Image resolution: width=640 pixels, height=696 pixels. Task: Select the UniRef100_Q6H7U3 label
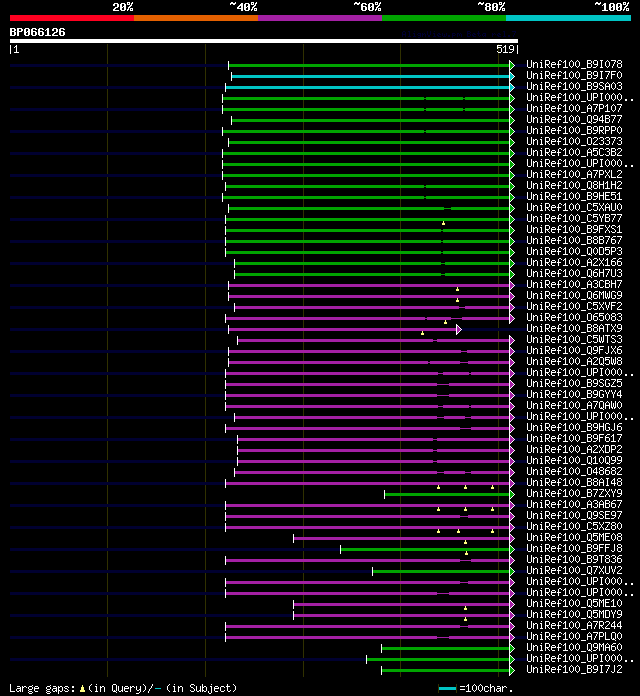pyautogui.click(x=574, y=273)
